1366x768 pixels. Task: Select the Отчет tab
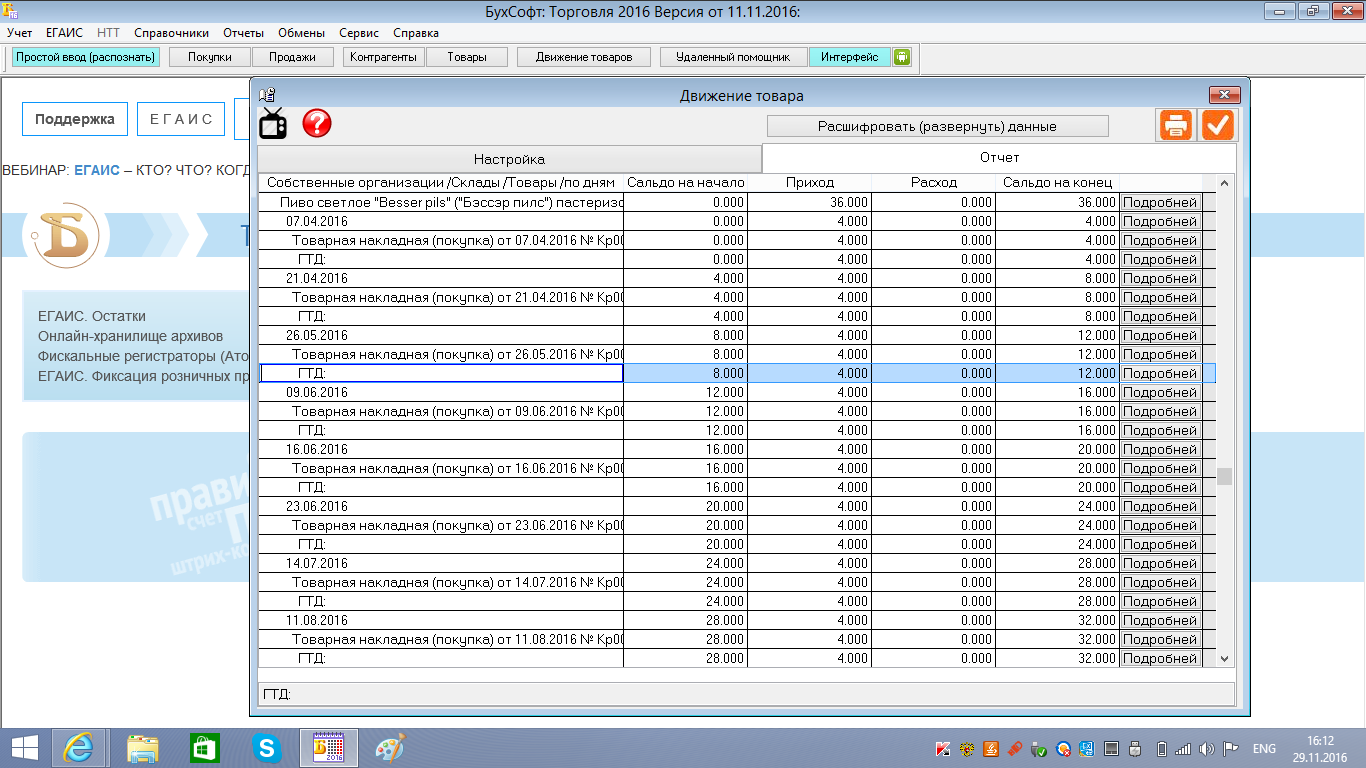998,158
